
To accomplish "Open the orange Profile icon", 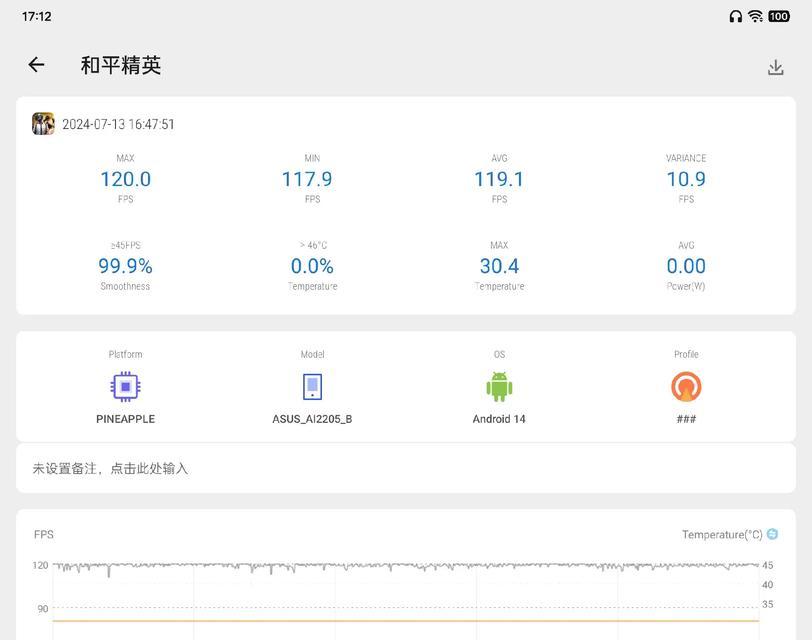I will tap(686, 386).
